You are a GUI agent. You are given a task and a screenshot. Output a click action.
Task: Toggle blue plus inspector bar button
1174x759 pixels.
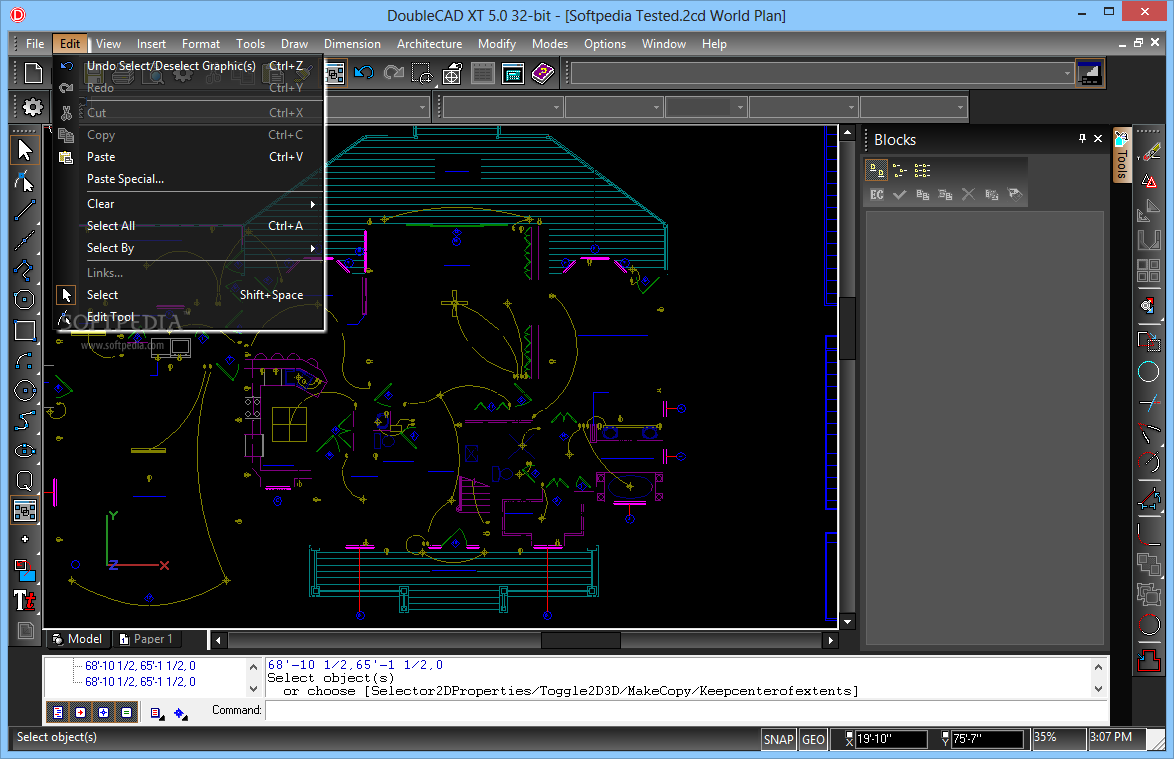pyautogui.click(x=103, y=713)
